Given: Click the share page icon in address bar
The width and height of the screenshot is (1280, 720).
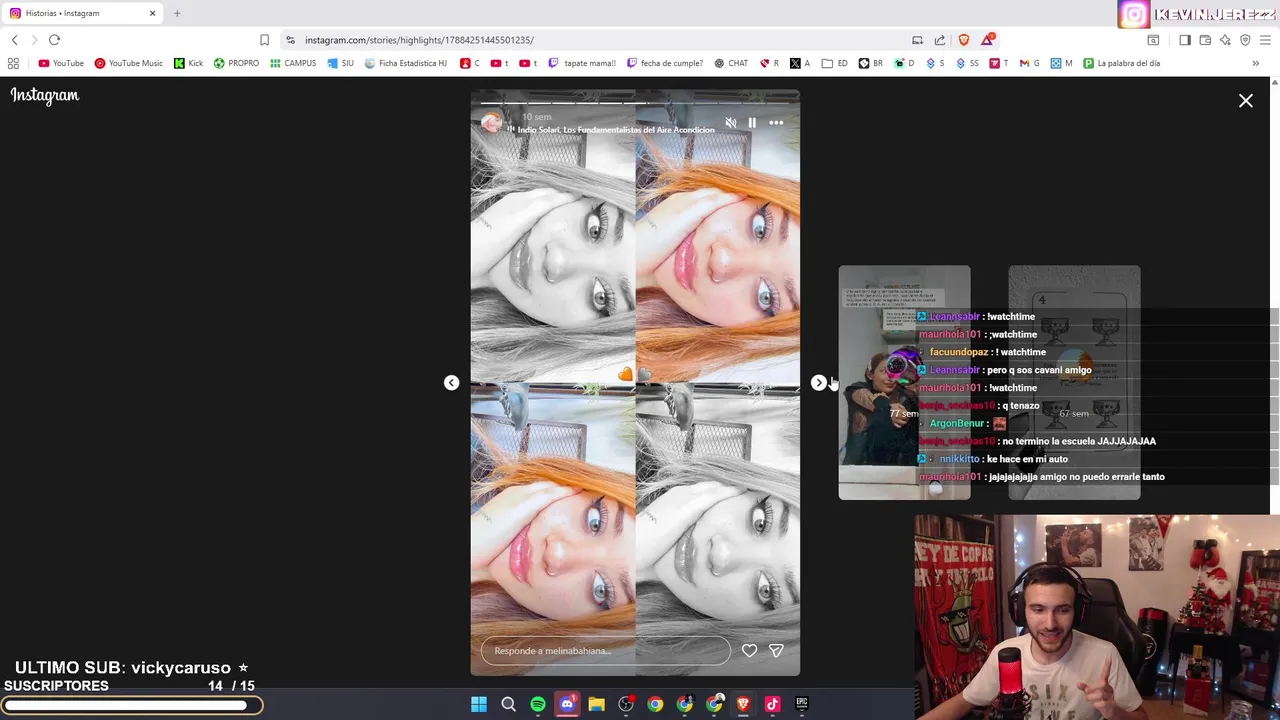Looking at the screenshot, I should [940, 40].
